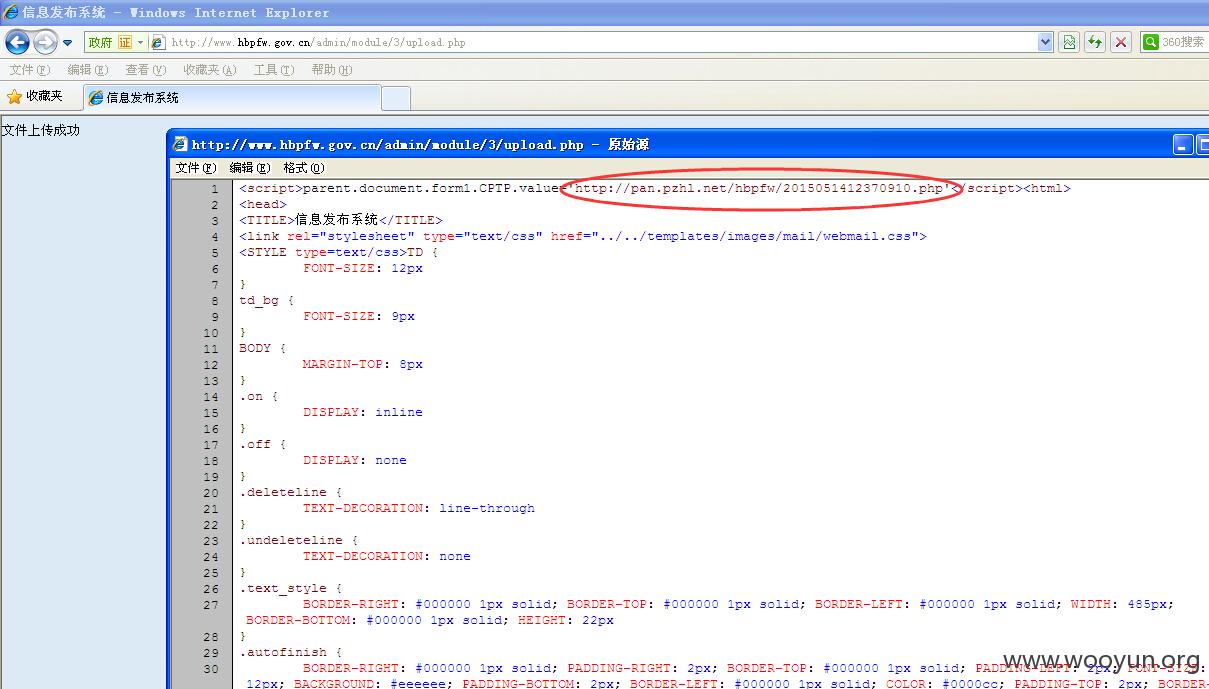This screenshot has width=1209, height=689.
Task: Click the page icon beside the address URL
Action: [x=158, y=43]
